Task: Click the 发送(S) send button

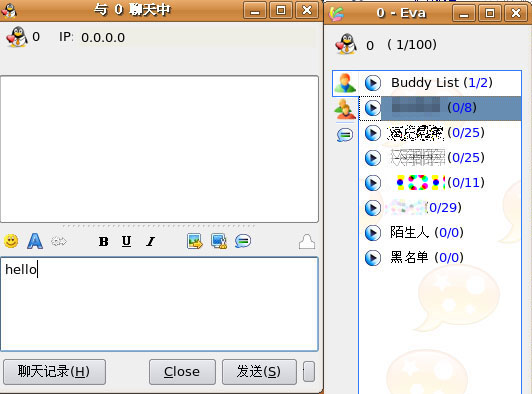Action: 259,372
